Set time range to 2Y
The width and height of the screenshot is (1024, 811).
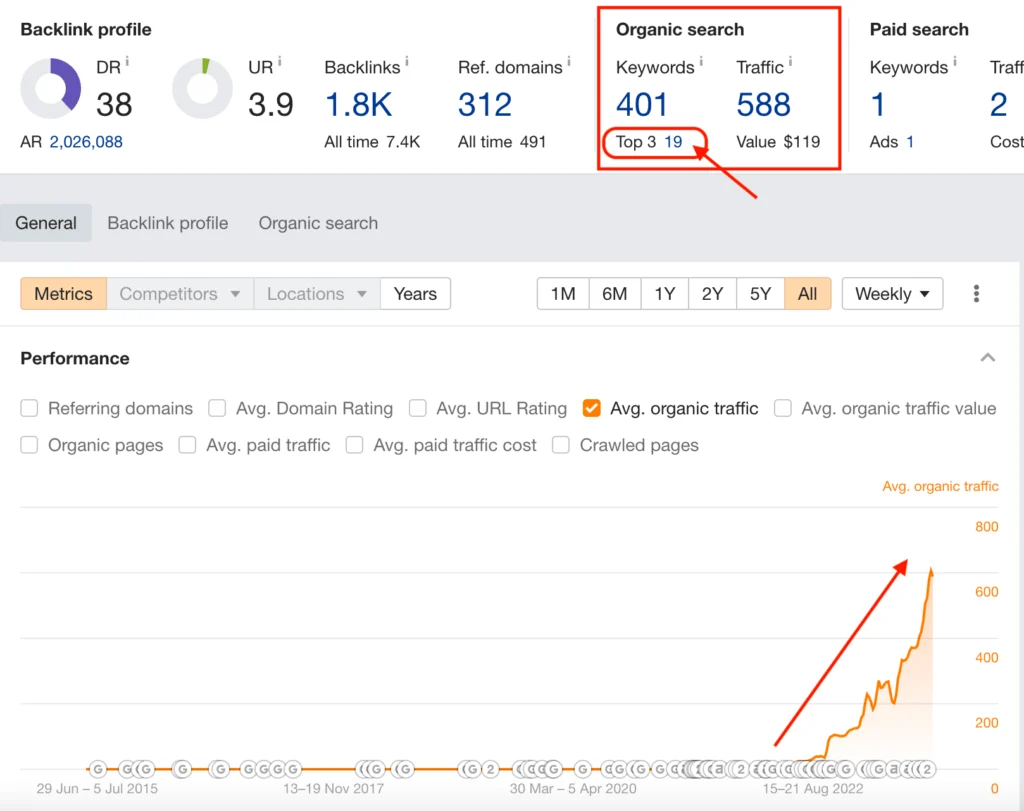[712, 294]
